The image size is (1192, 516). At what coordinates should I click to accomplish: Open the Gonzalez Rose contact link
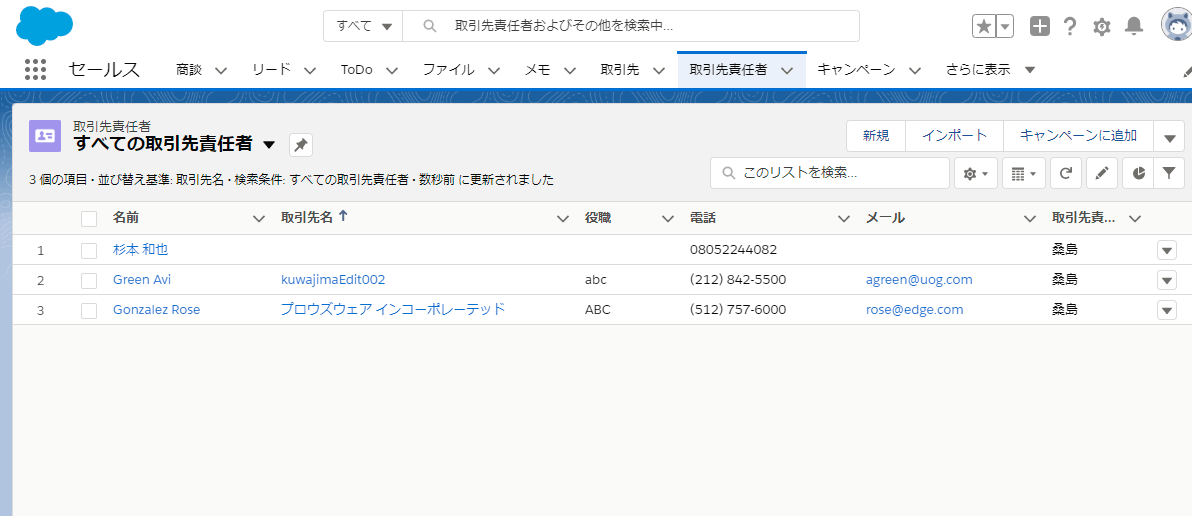tap(157, 310)
